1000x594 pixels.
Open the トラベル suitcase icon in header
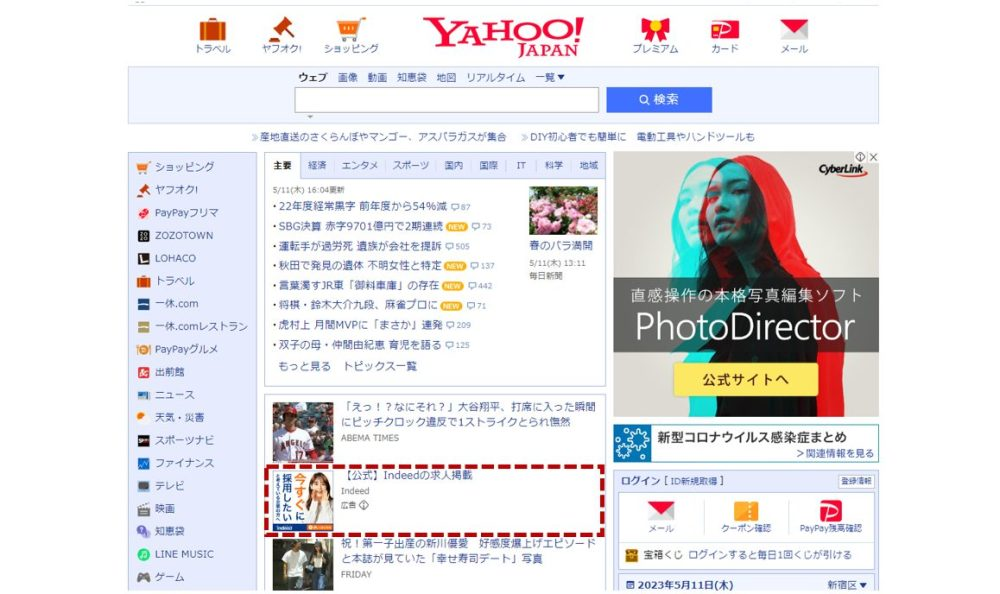(x=212, y=30)
